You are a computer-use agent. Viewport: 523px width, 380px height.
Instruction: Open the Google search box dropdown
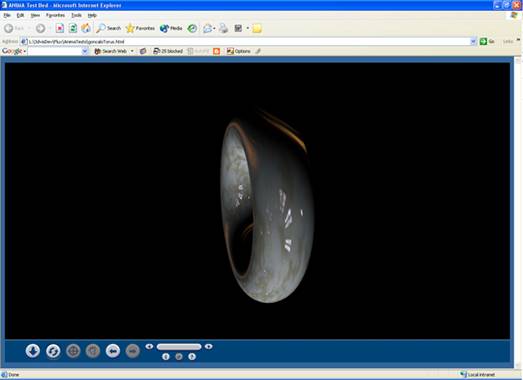85,51
